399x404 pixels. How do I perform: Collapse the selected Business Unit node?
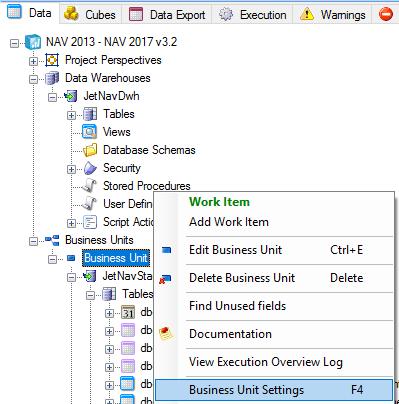tap(52, 259)
